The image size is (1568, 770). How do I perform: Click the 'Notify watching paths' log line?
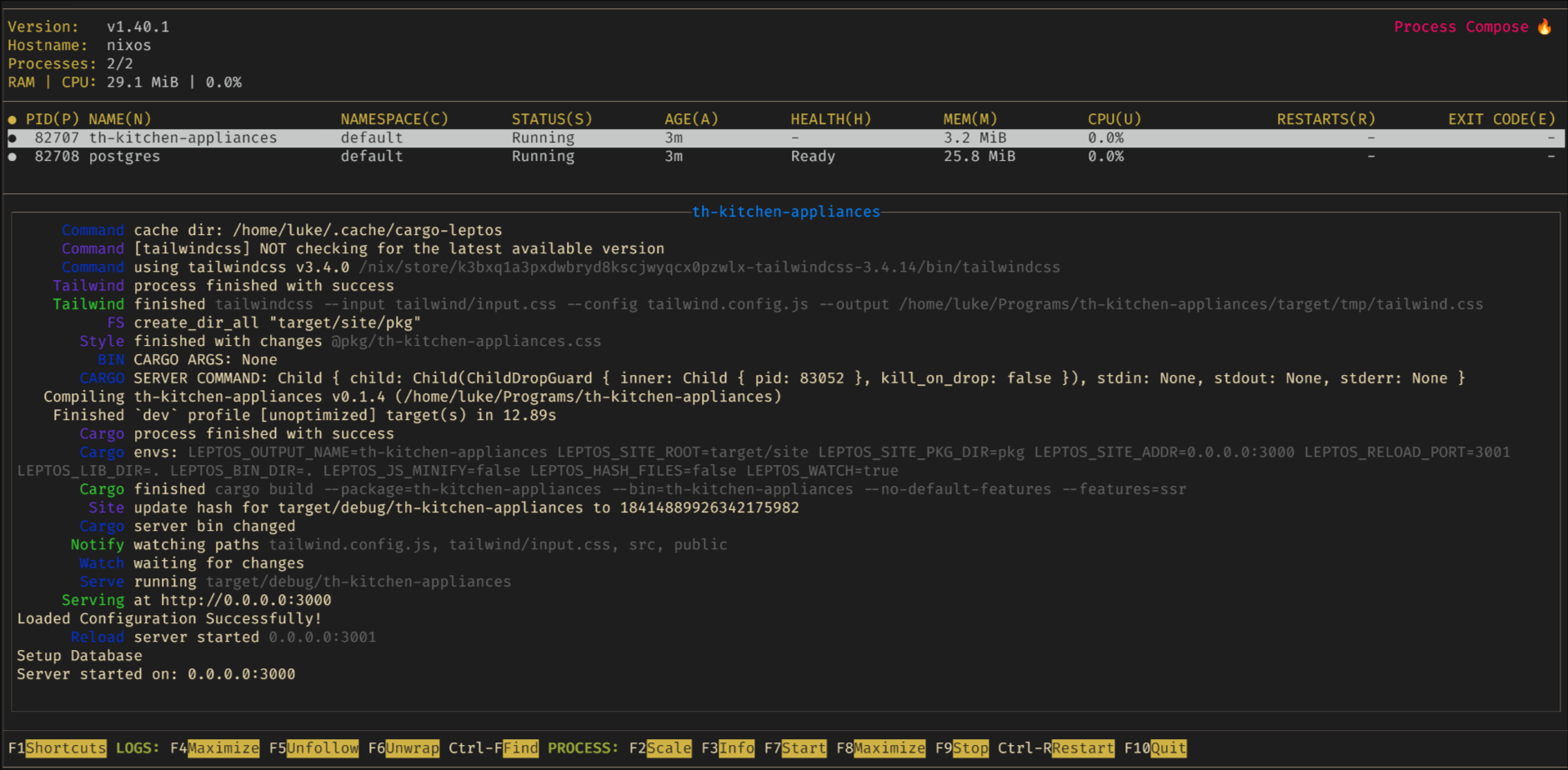[x=399, y=544]
